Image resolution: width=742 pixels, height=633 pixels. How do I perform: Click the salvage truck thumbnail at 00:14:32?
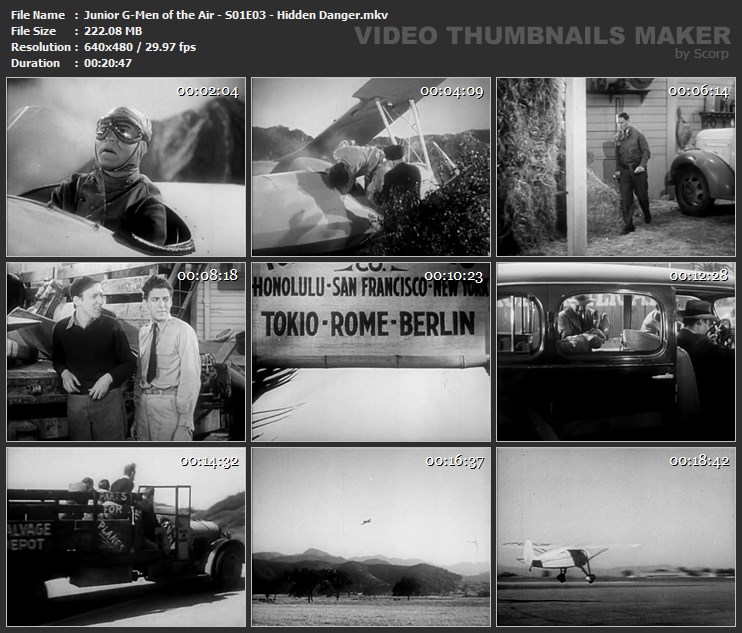pyautogui.click(x=126, y=537)
